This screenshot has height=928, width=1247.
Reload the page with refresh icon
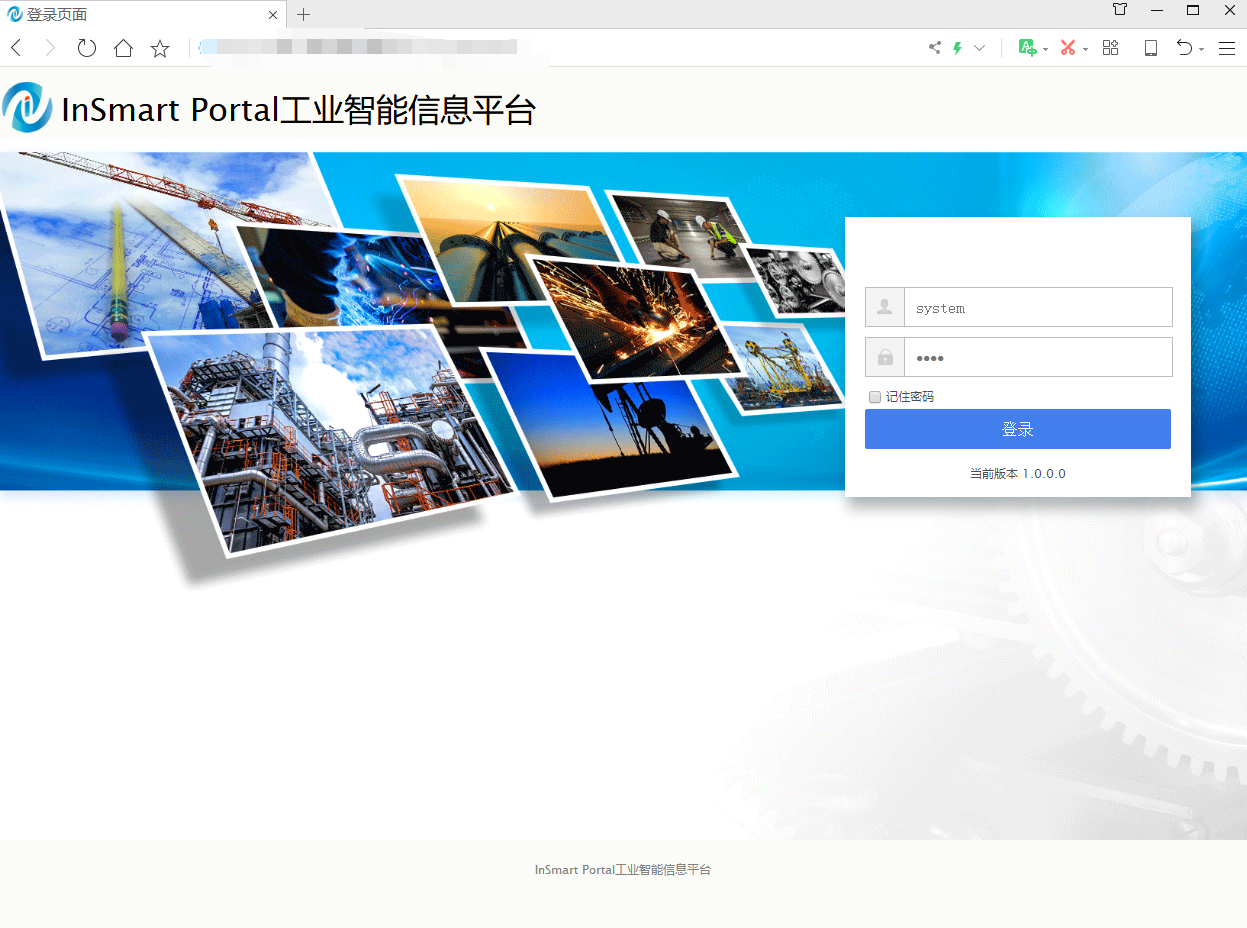pos(87,48)
